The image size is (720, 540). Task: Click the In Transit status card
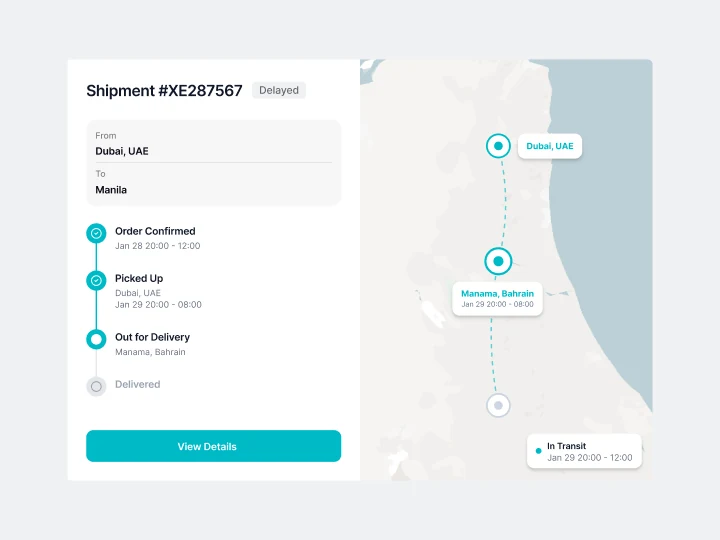584,451
